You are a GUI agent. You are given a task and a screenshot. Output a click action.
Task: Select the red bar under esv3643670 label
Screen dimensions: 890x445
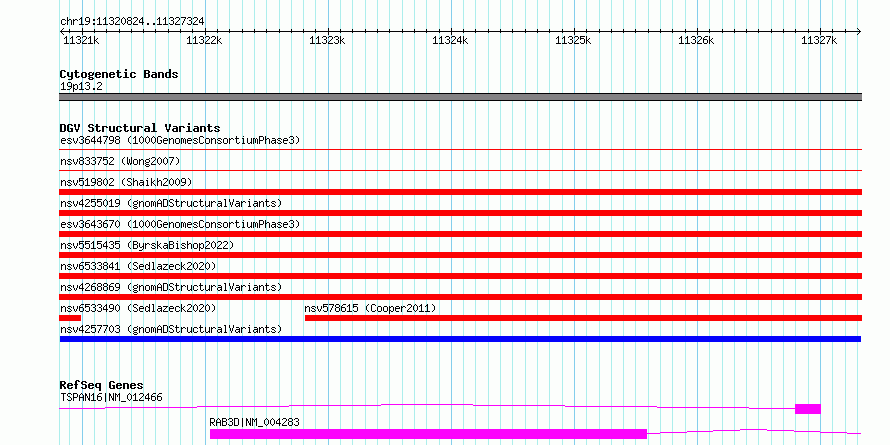point(460,234)
